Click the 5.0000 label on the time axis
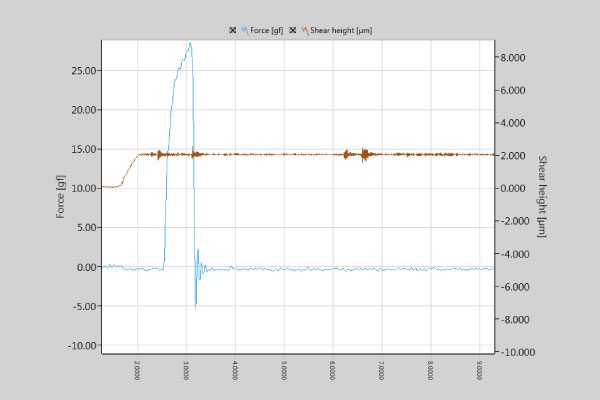This screenshot has height=400, width=600. click(x=284, y=371)
